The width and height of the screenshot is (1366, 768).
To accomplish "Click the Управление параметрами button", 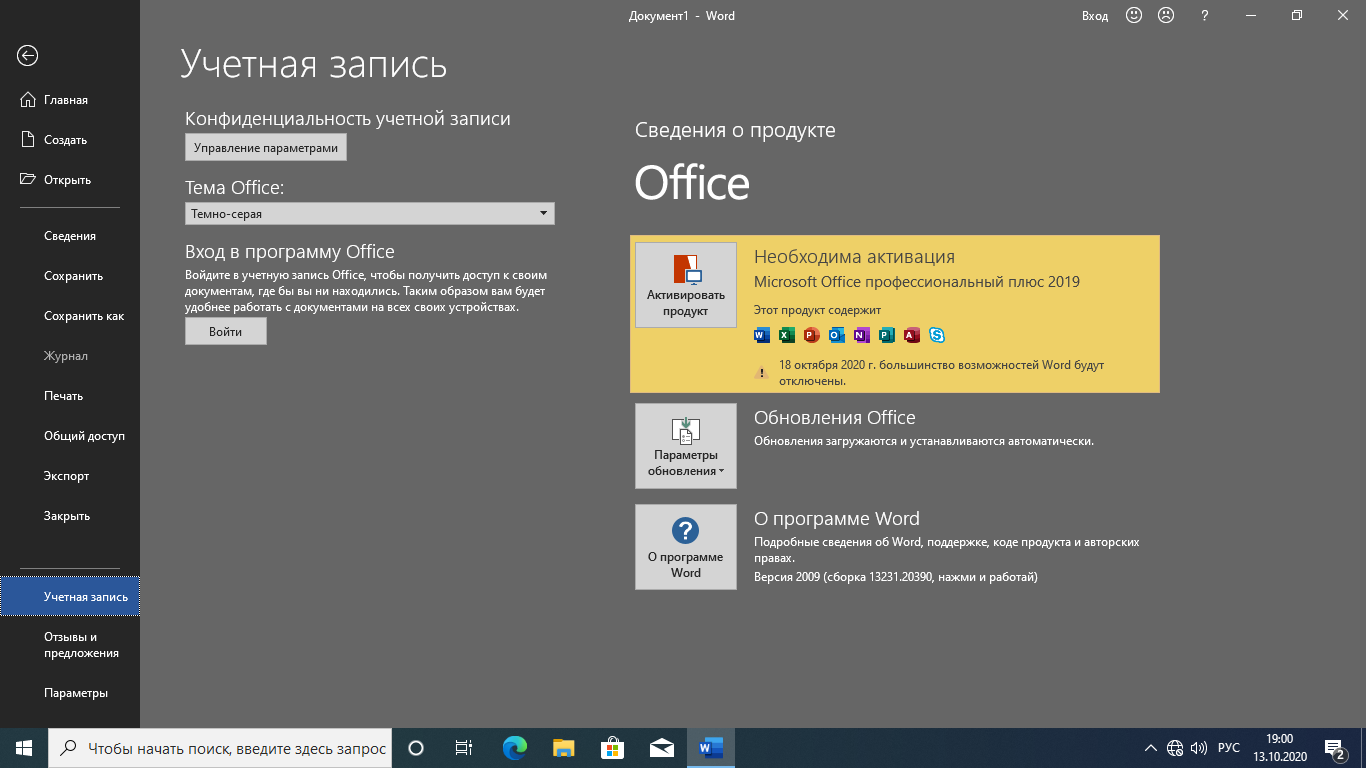I will [266, 148].
